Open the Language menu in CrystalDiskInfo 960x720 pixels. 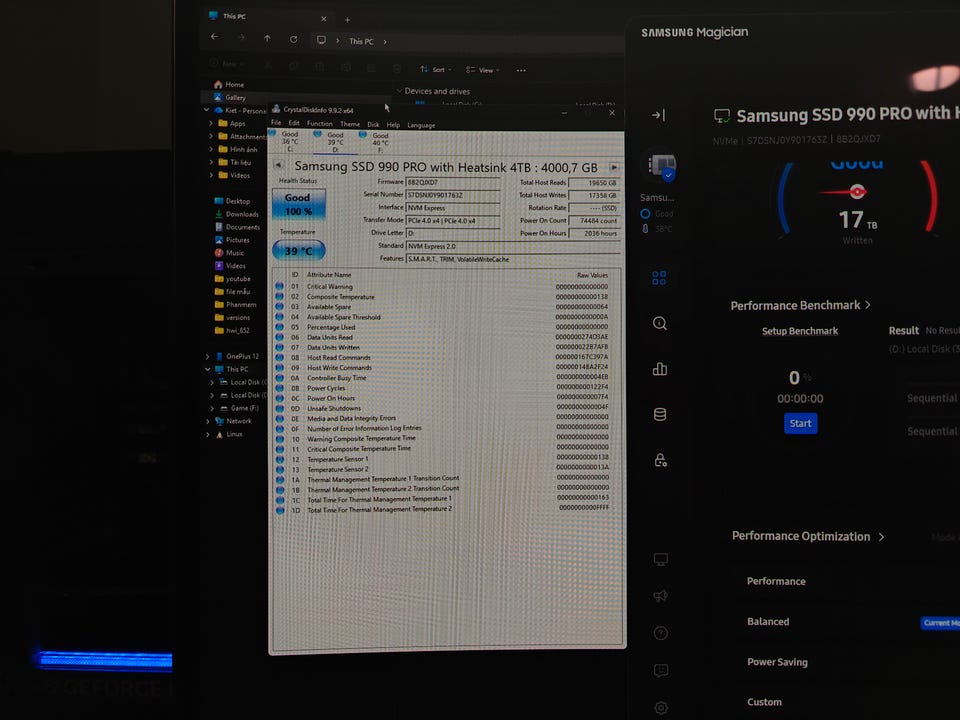(421, 126)
